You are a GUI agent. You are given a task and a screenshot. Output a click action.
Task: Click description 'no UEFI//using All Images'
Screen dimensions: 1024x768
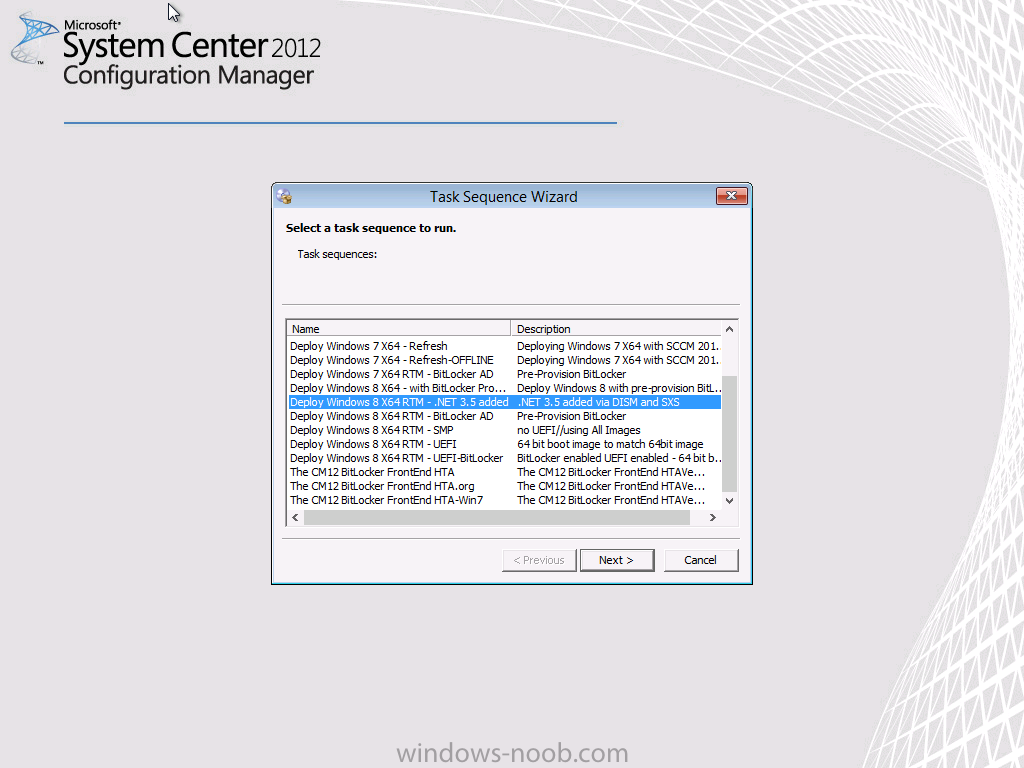(x=579, y=430)
